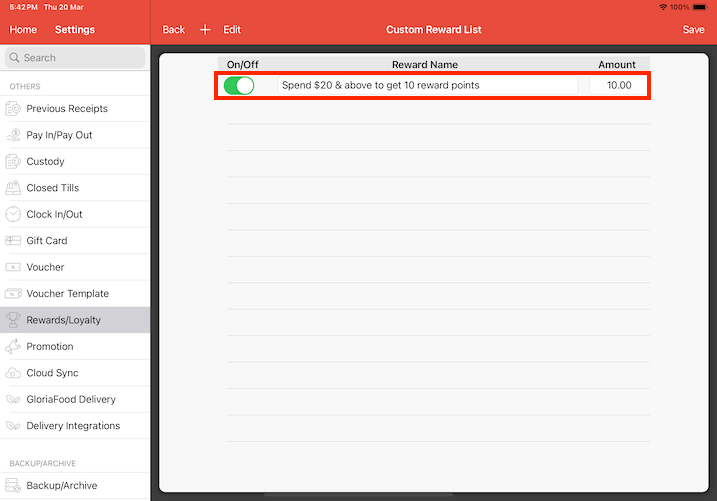Click the Promotion megaphone icon
Viewport: 717px width, 501px height.
13,346
